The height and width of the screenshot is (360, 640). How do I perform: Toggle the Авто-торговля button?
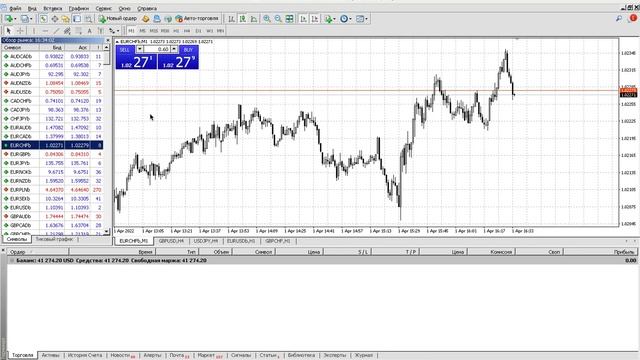pyautogui.click(x=197, y=19)
